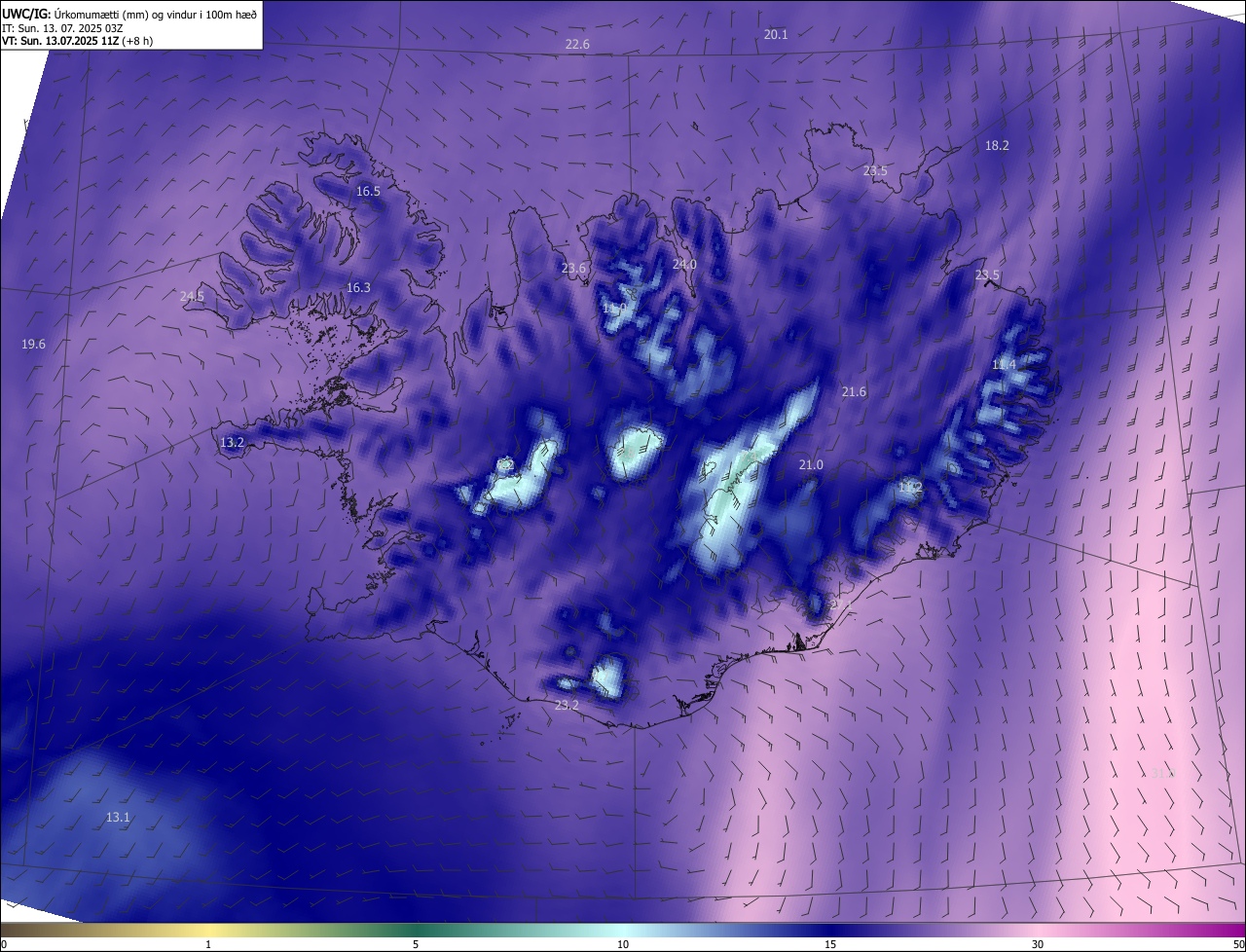Pick the 16.5 value in the Westfjords
The height and width of the screenshot is (952, 1246).
tap(368, 192)
